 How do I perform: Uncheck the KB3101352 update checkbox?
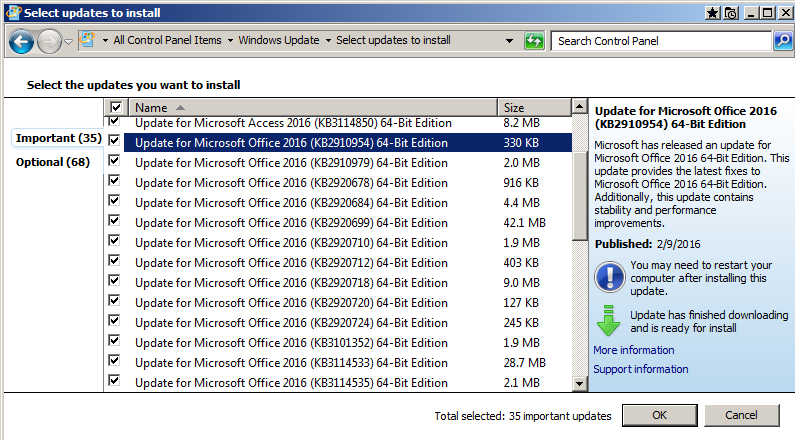pyautogui.click(x=114, y=340)
